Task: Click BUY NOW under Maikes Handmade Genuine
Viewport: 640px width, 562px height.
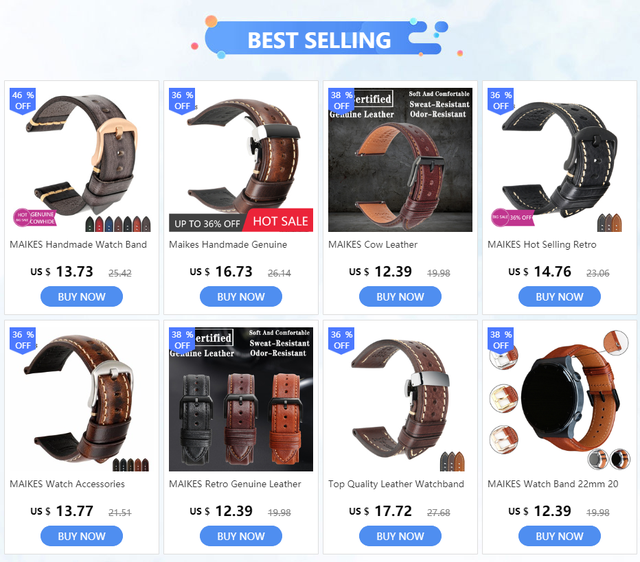Action: [241, 297]
